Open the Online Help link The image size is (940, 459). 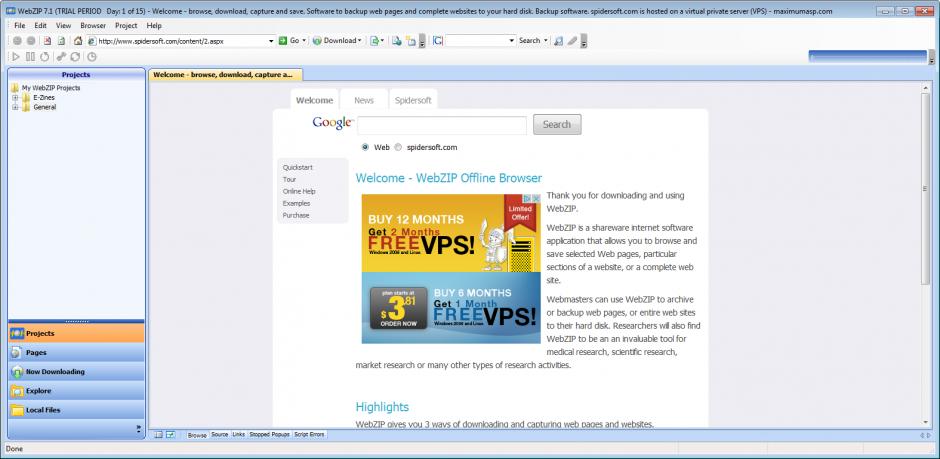pyautogui.click(x=299, y=191)
